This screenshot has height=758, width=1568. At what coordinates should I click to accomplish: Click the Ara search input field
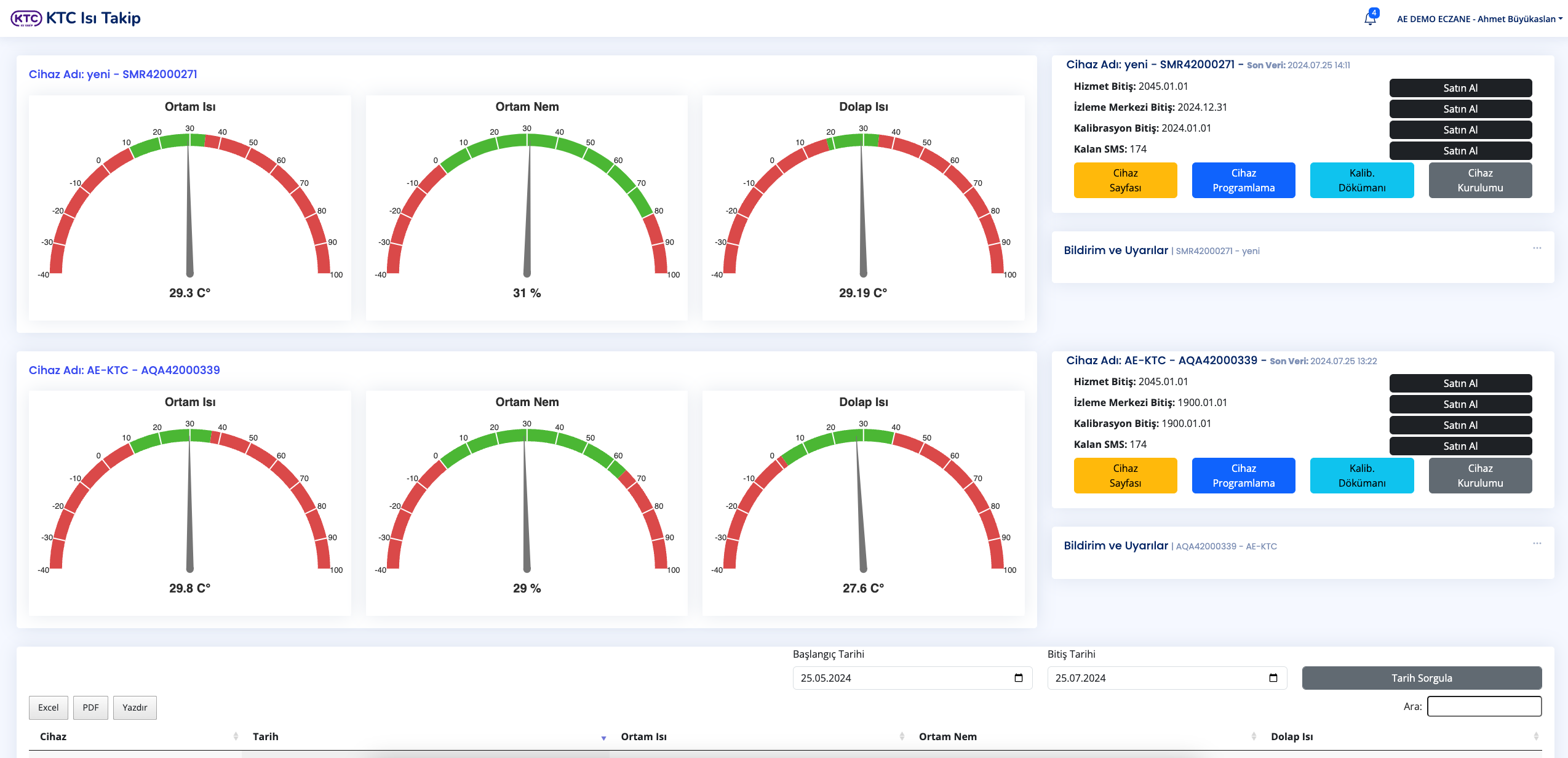[x=1484, y=706]
